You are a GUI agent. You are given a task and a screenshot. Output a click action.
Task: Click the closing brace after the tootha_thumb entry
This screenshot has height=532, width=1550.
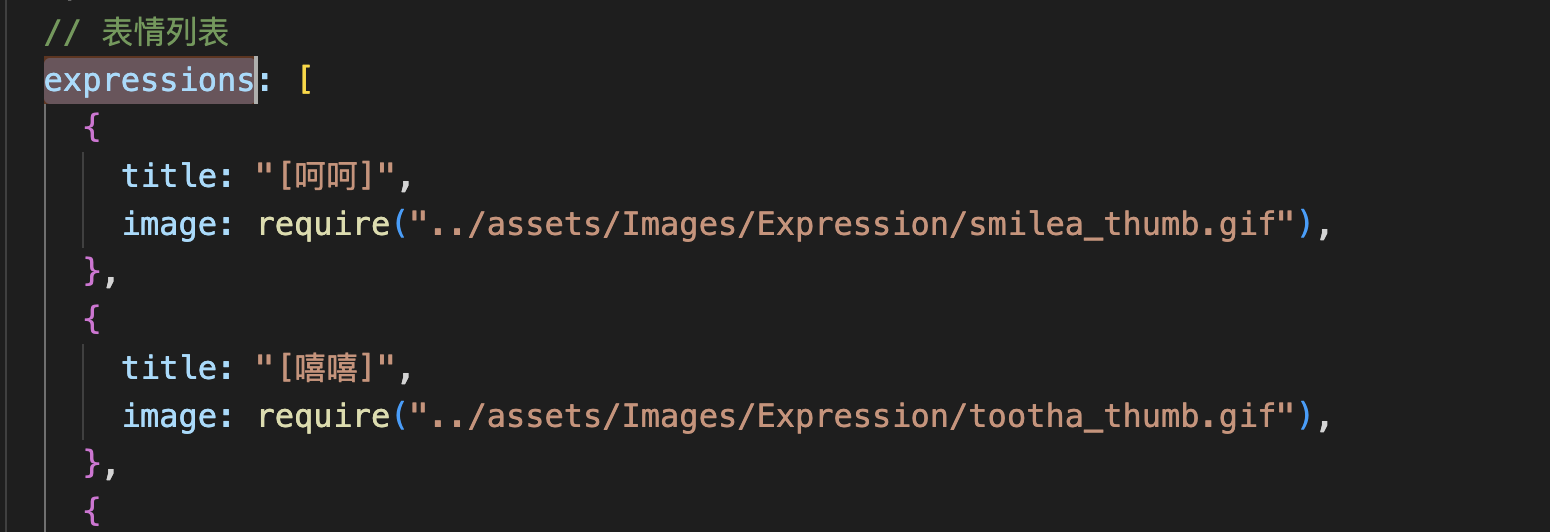pyautogui.click(x=94, y=464)
